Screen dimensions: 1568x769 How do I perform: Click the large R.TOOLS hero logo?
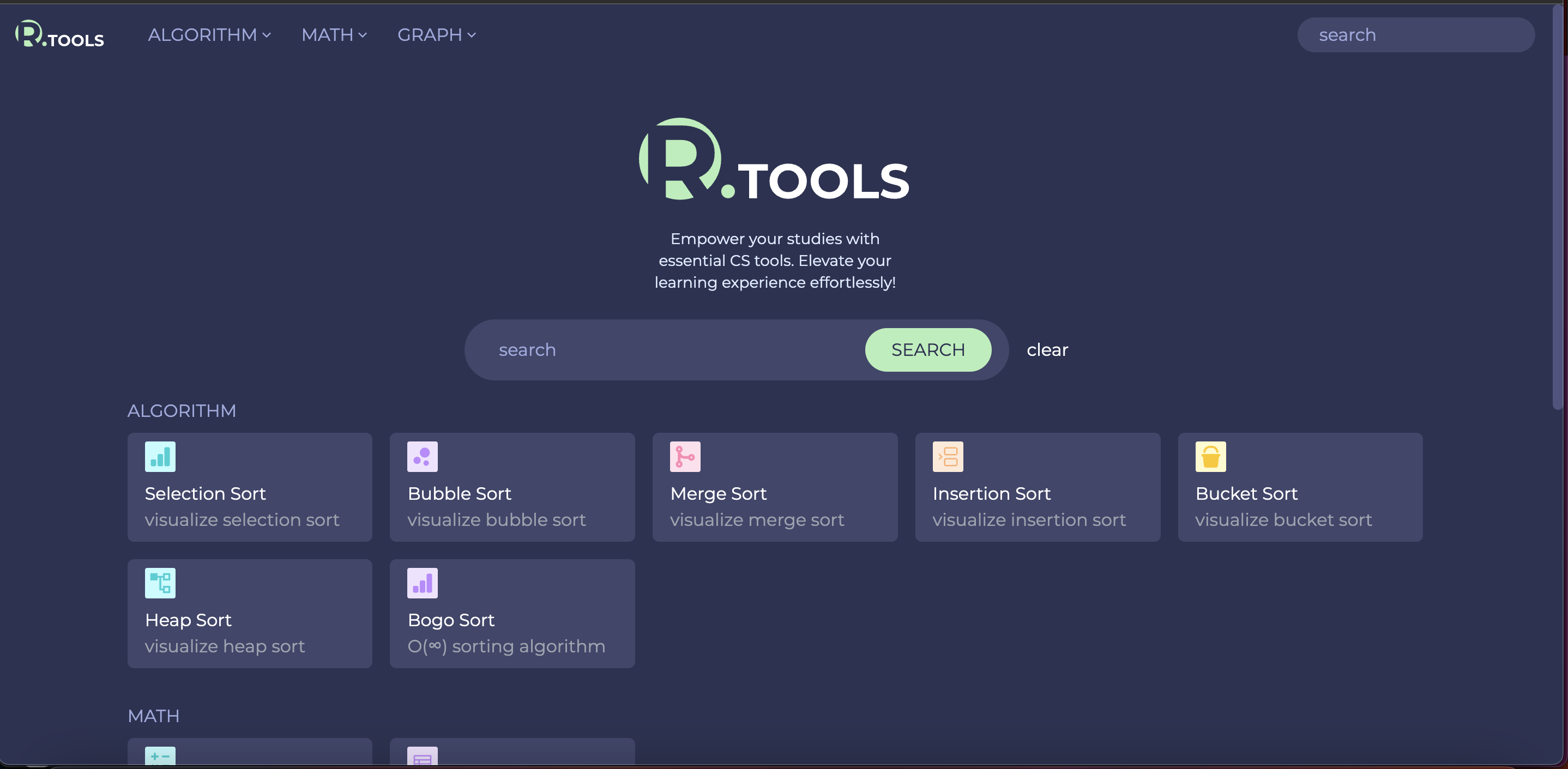coord(774,159)
